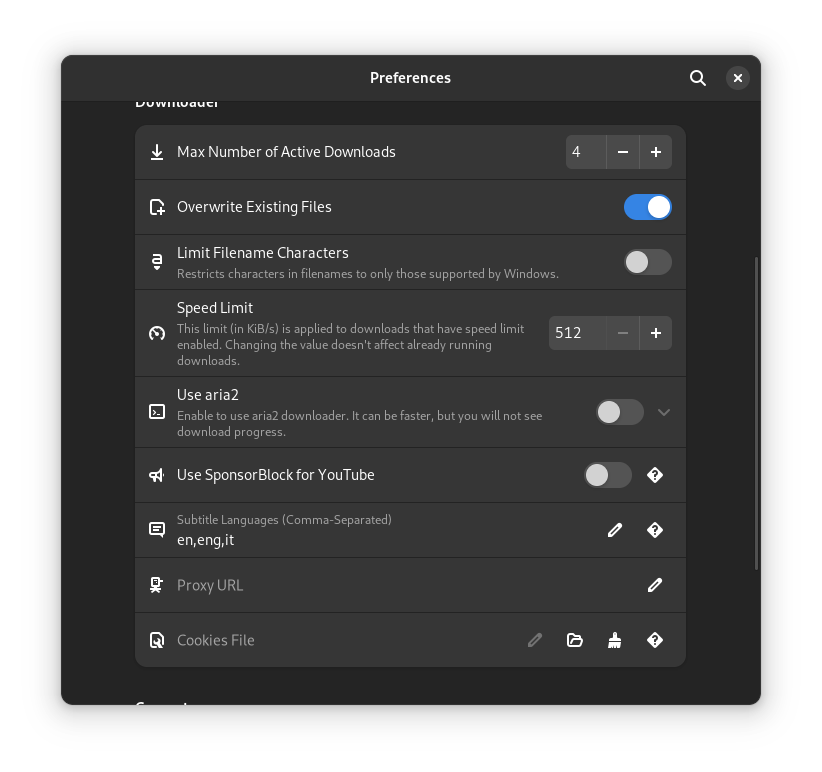
Task: Click the Preferences window title
Action: pyautogui.click(x=410, y=78)
